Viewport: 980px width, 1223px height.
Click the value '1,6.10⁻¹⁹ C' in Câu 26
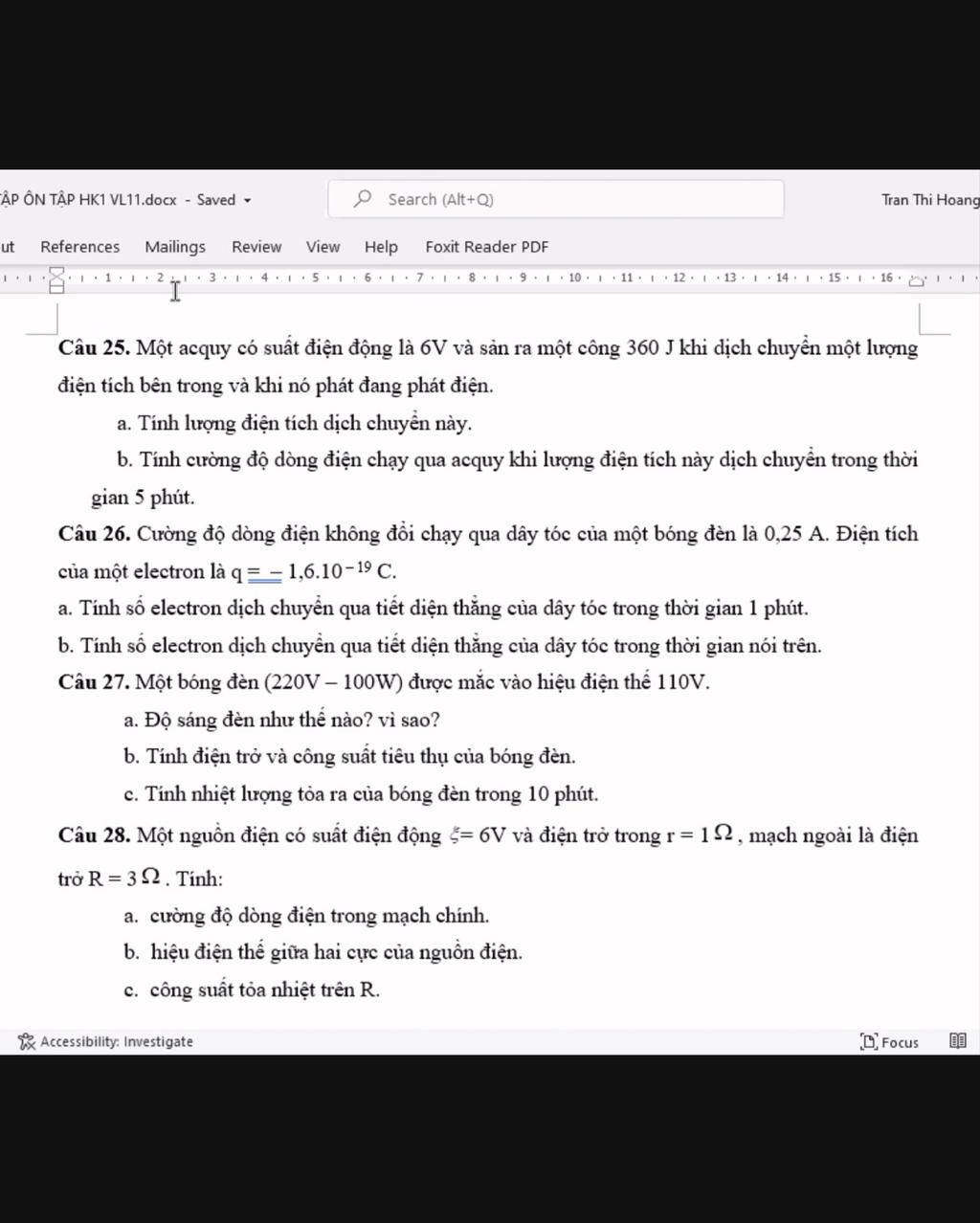coord(343,571)
